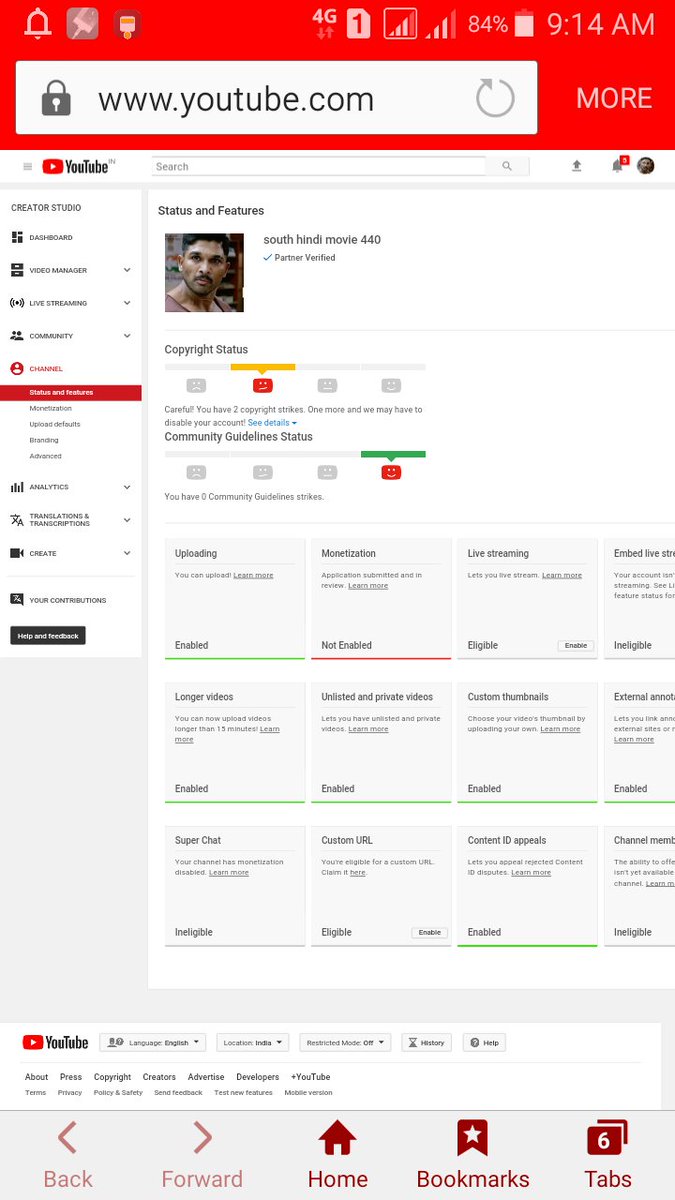Screen dimensions: 675x1200
Task: Click the Help and feedback button
Action: [48, 636]
